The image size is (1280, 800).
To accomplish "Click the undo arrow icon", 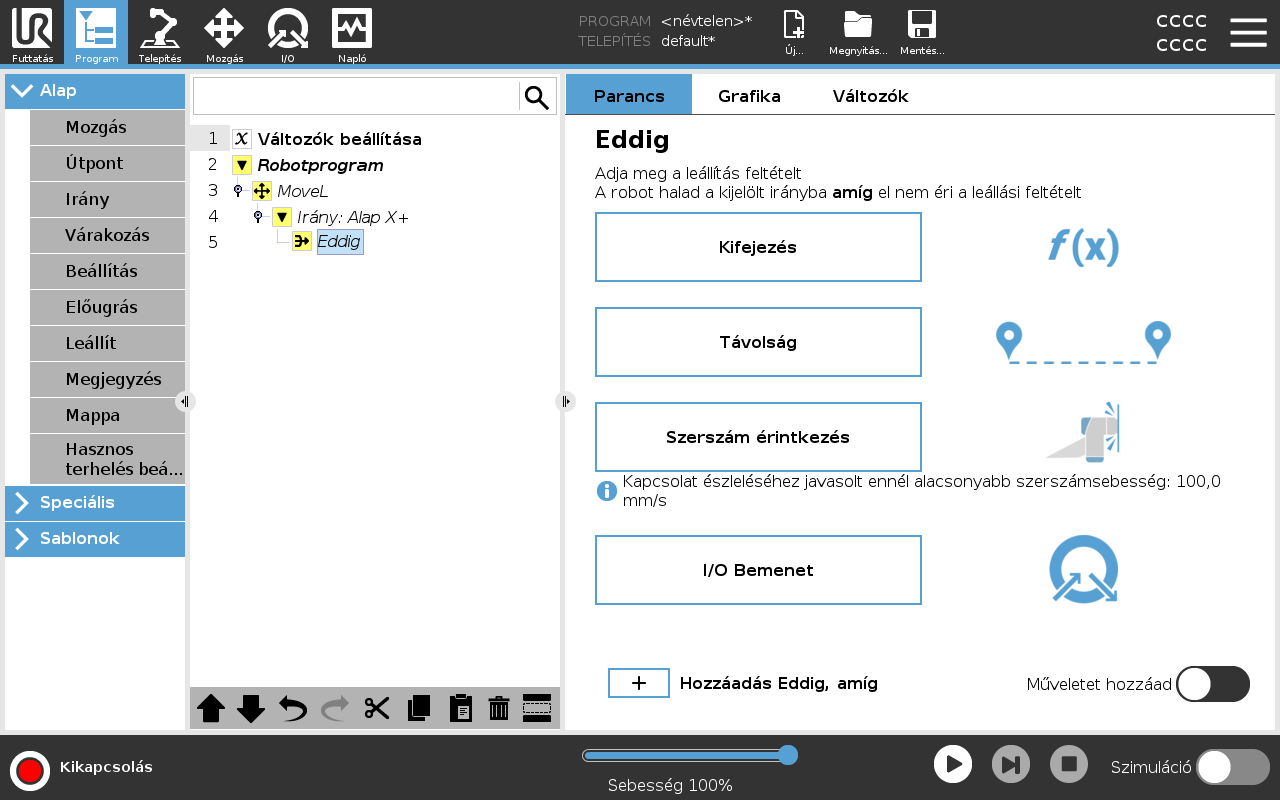I will click(293, 709).
